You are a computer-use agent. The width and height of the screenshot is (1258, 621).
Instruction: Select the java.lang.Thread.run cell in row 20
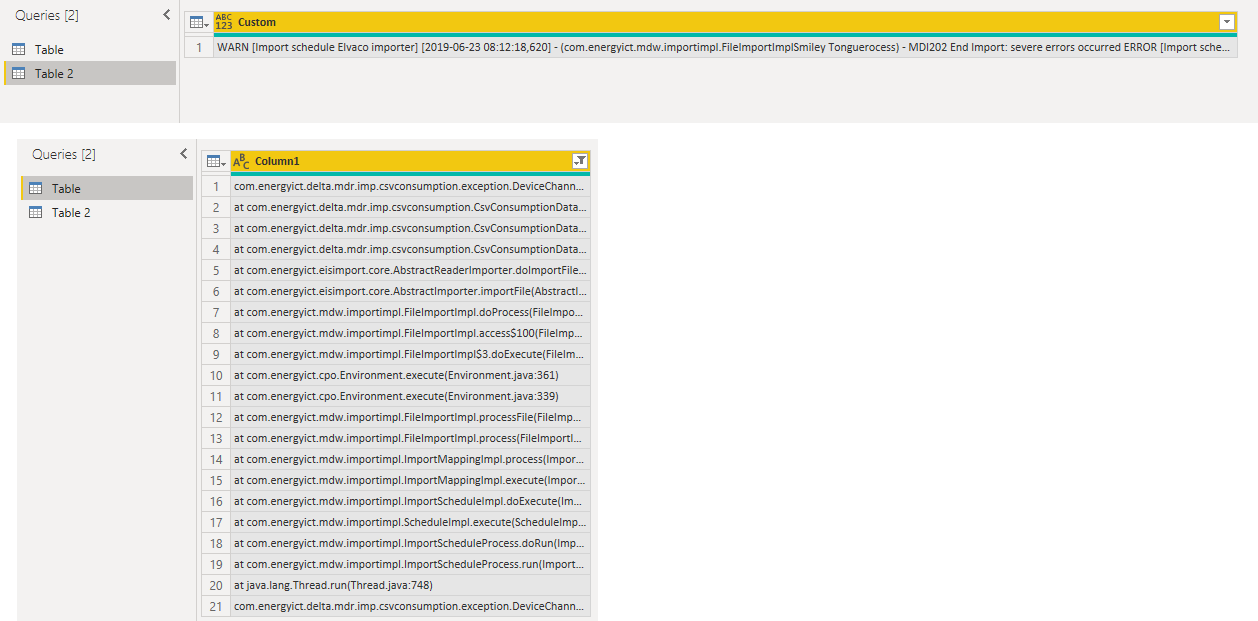(410, 585)
